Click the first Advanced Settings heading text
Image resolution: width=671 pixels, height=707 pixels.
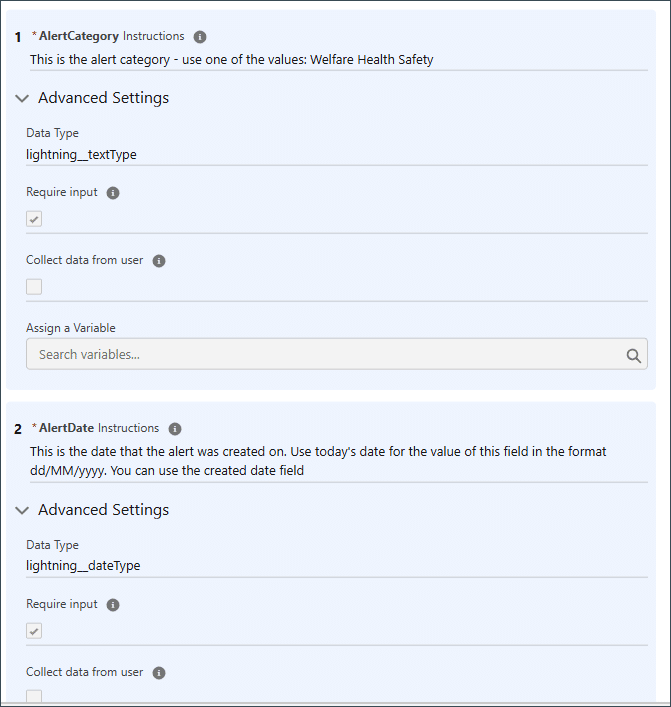click(x=103, y=98)
